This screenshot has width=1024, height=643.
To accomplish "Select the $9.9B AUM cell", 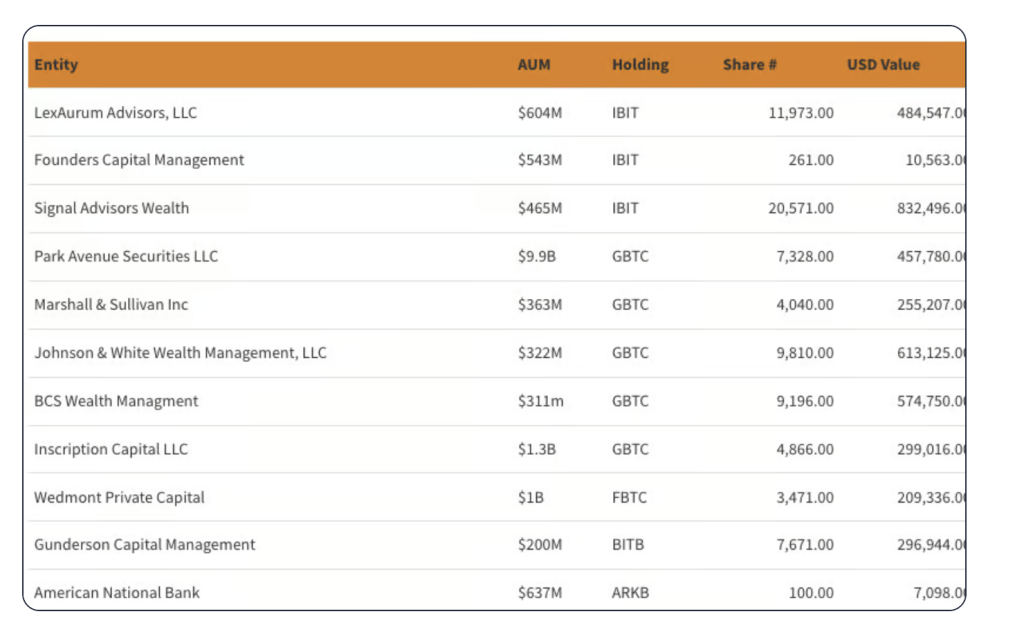I will [x=538, y=256].
